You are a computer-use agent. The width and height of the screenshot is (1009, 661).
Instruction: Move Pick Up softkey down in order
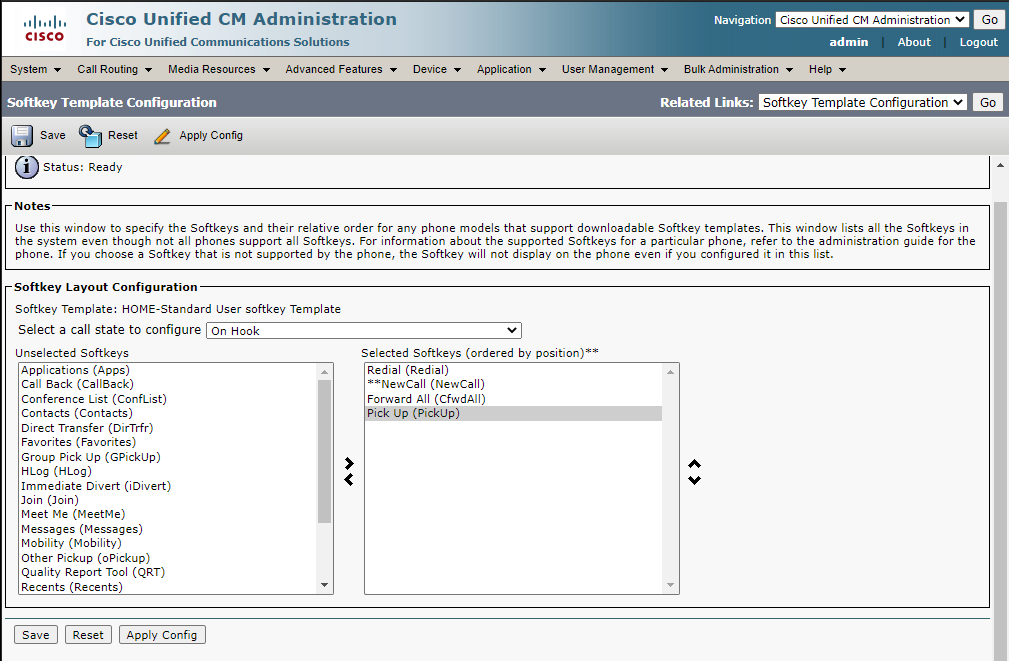coord(694,479)
